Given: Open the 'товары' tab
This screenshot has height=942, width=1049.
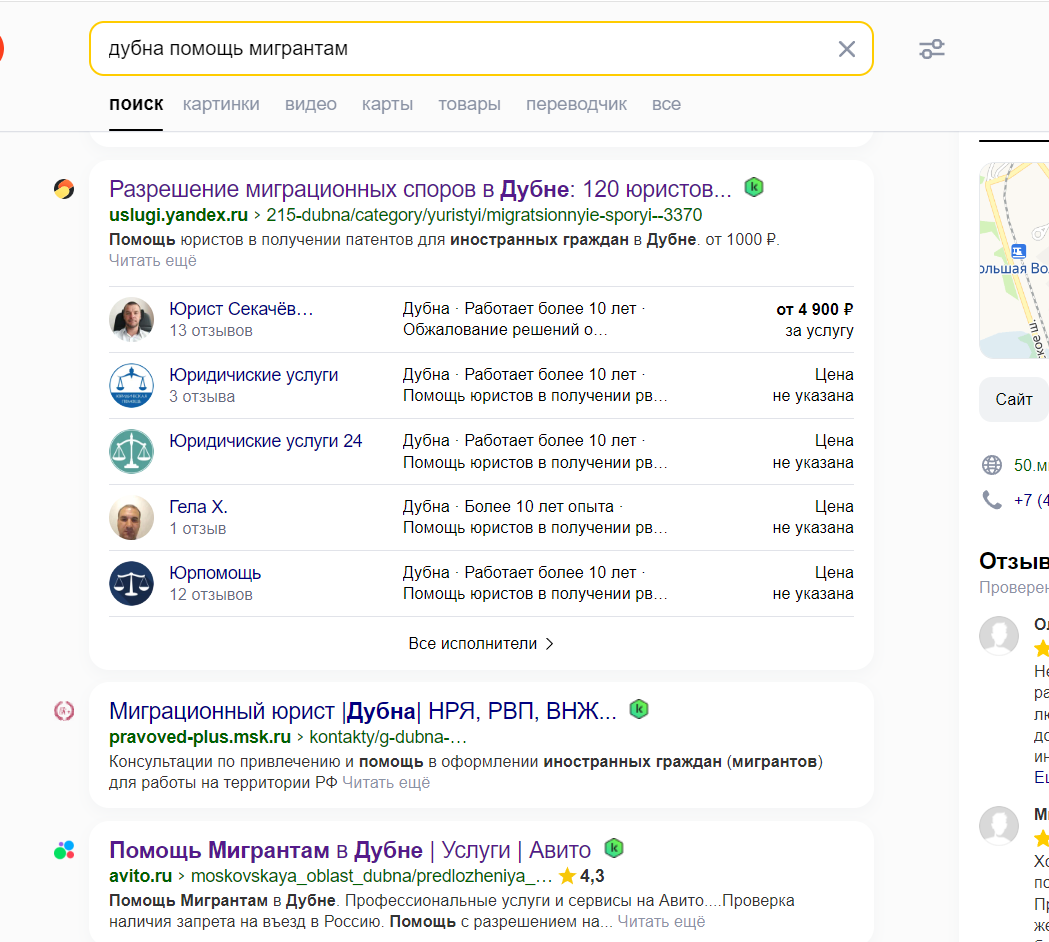Looking at the screenshot, I should 469,104.
